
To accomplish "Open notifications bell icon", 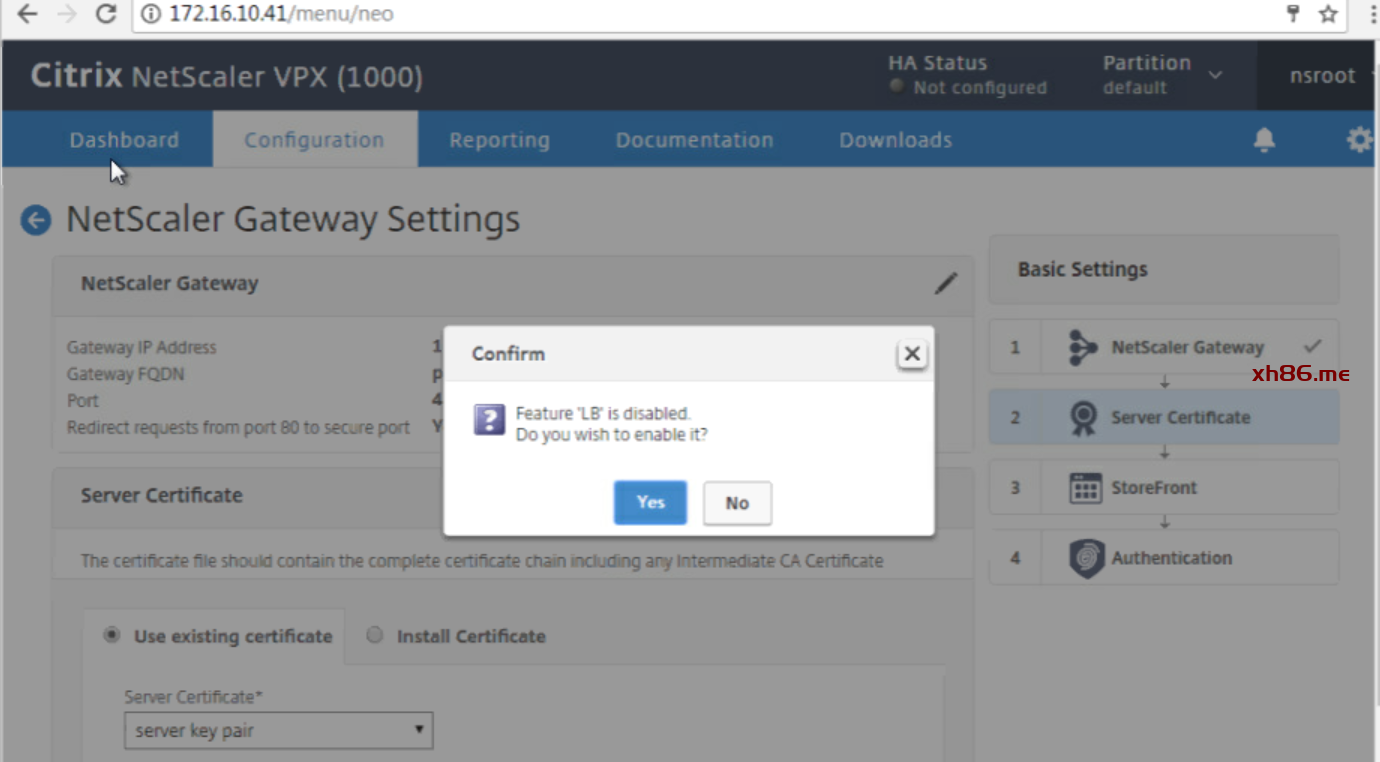I will (1264, 140).
